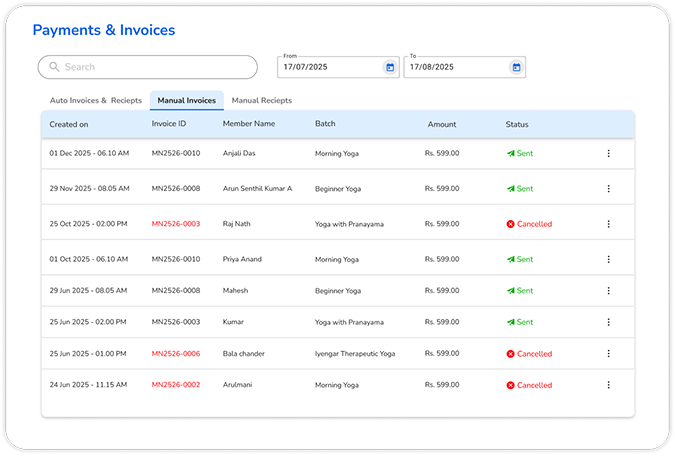Viewport: 675px width, 456px height.
Task: Open more options for Priya Anand invoice
Action: (x=608, y=259)
